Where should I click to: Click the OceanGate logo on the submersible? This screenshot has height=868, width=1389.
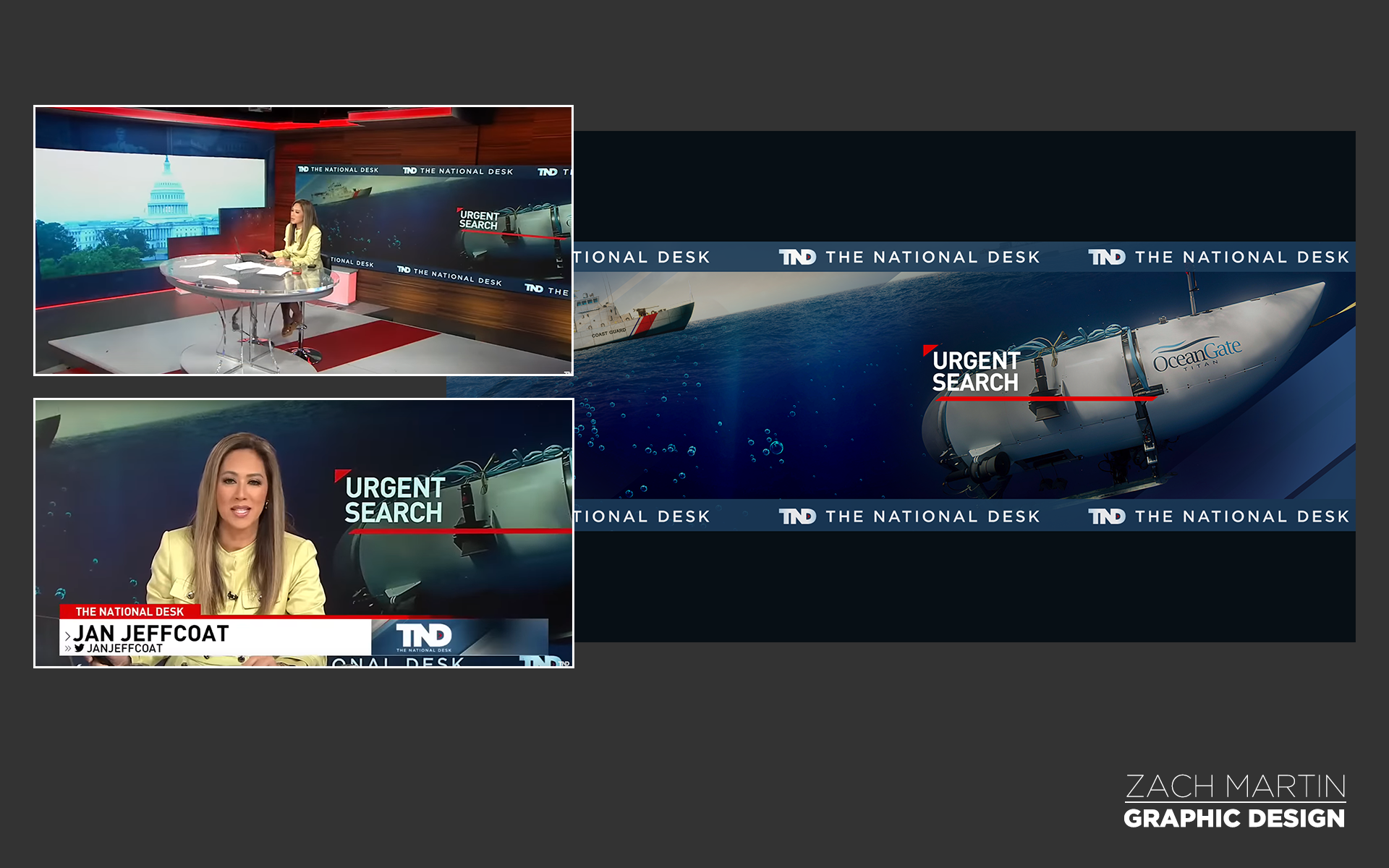[x=1197, y=354]
